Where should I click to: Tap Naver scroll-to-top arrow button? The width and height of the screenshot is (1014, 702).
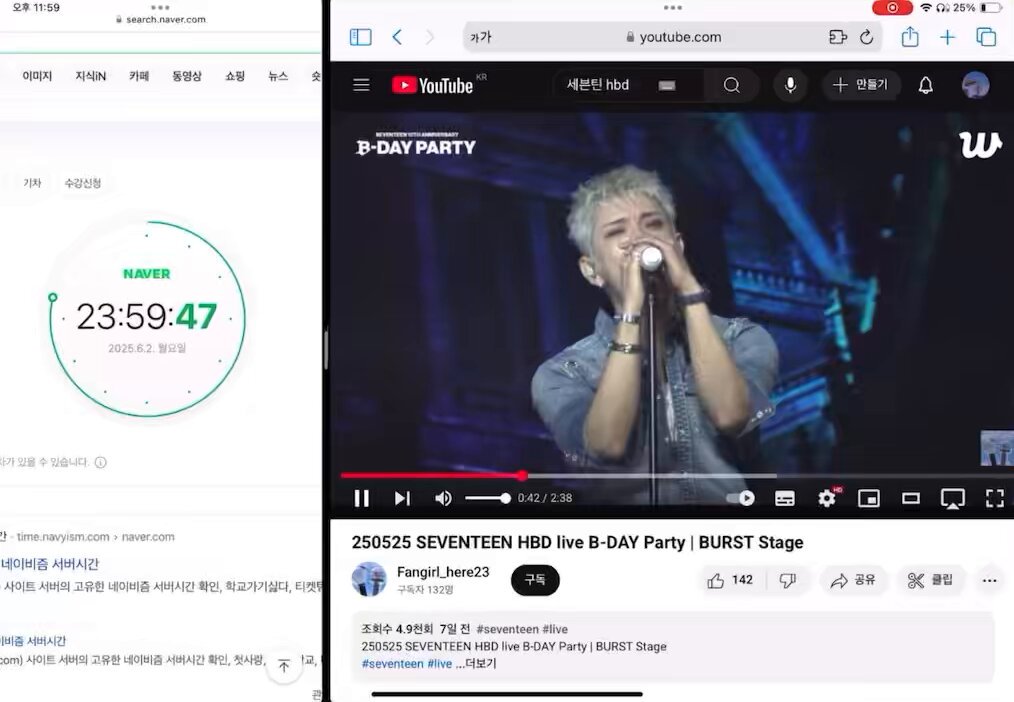click(x=284, y=665)
